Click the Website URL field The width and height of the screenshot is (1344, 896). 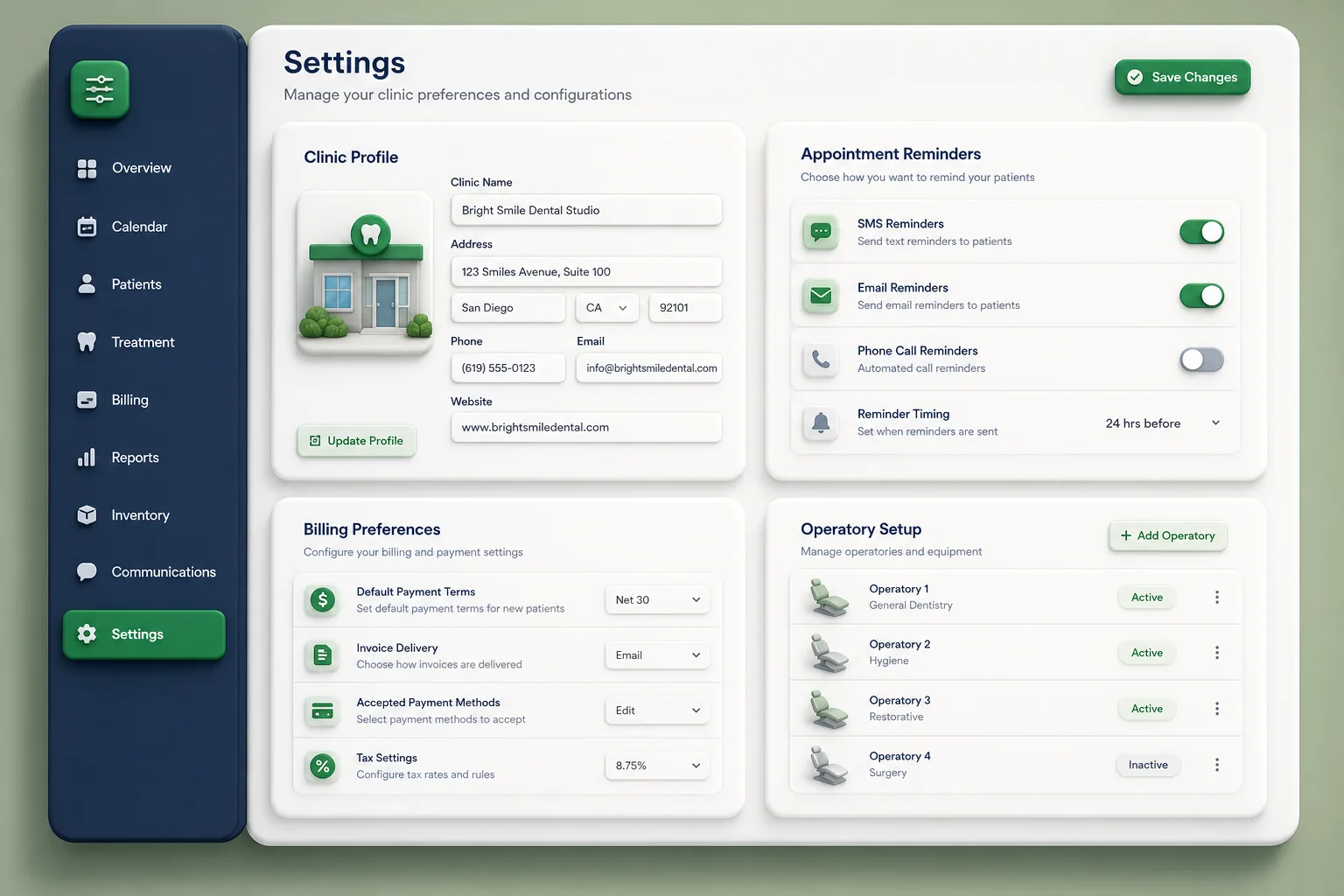(586, 428)
